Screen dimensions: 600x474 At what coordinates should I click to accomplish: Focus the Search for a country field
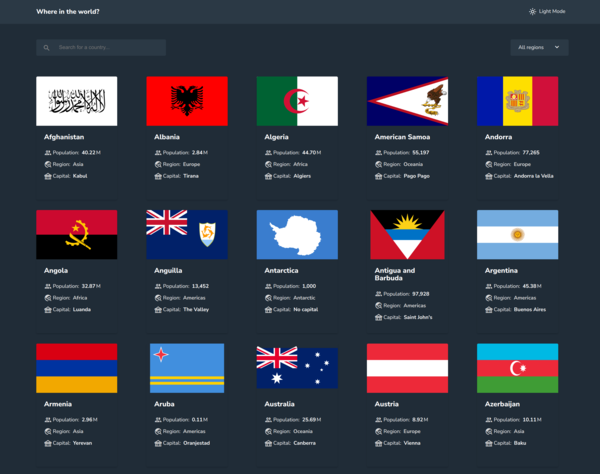point(101,47)
